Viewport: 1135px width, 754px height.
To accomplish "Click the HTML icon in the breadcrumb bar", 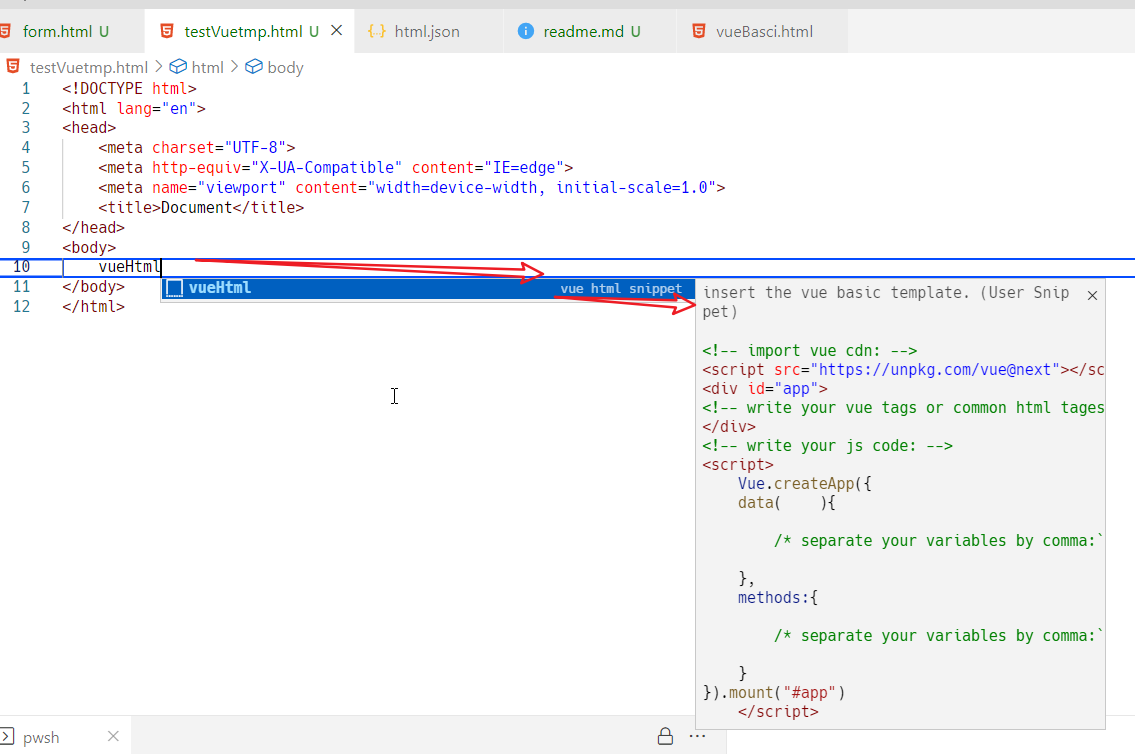I will pos(12,66).
